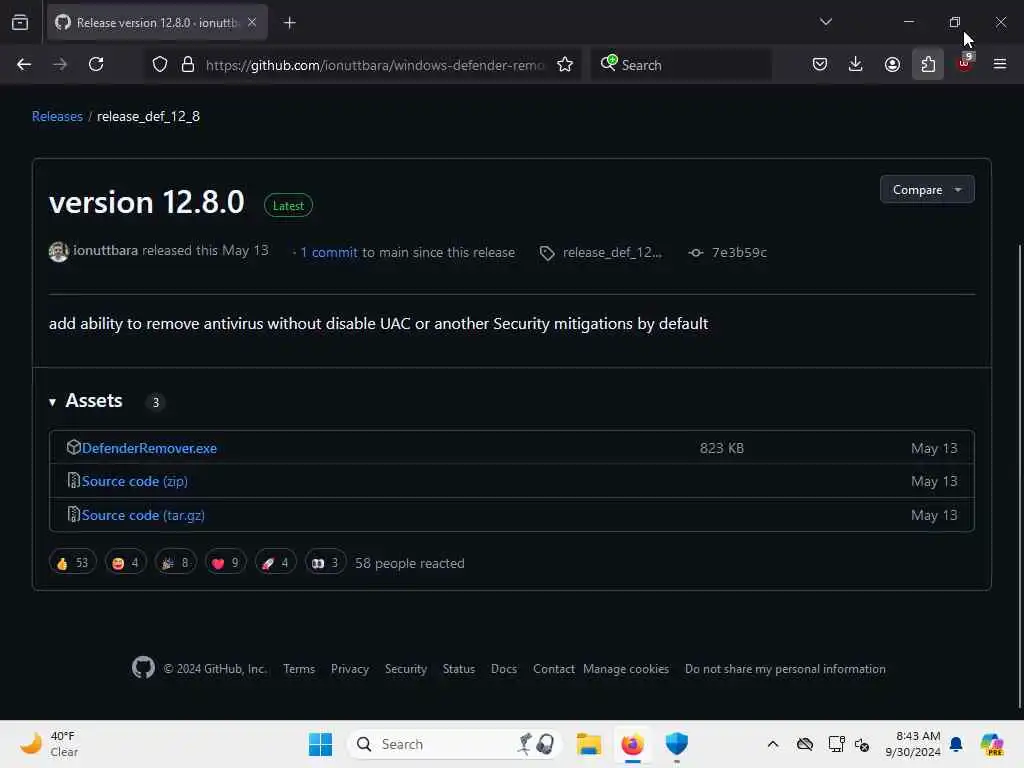View the 1 commit link
Screen dimensions: 1024x768
pyautogui.click(x=328, y=252)
